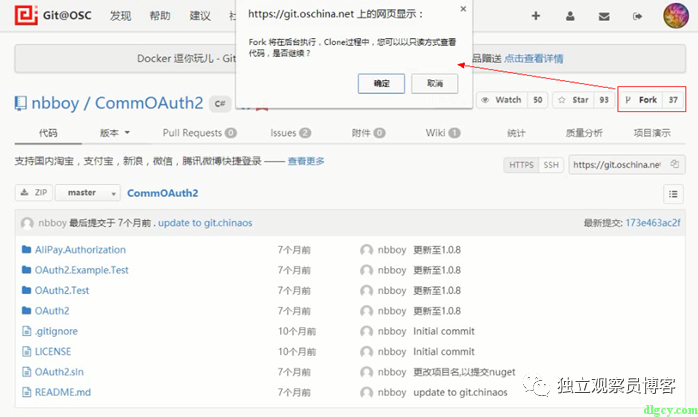698x417 pixels.
Task: Open 更改项目名,以提交nuget commit message
Action: (x=464, y=372)
